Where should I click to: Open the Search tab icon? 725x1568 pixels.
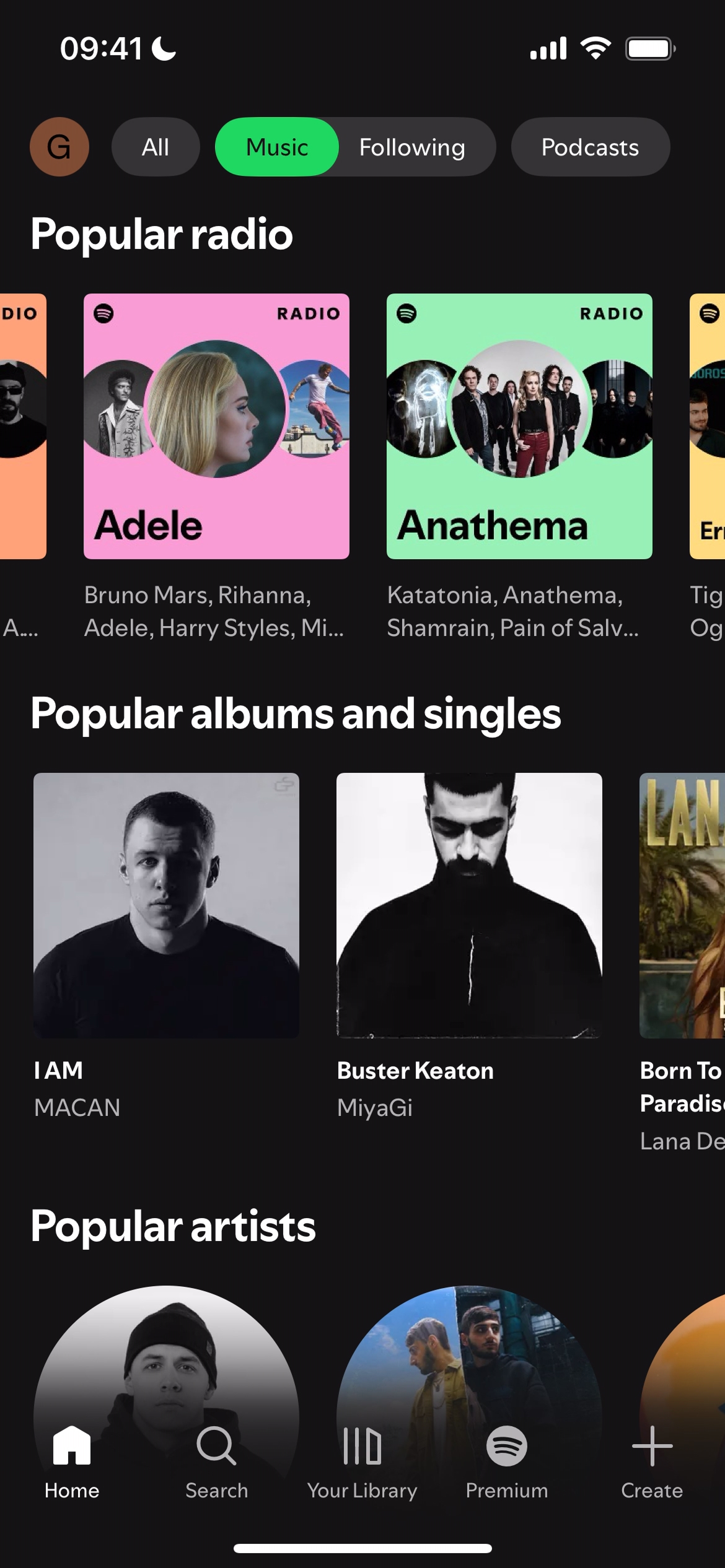(x=216, y=1446)
